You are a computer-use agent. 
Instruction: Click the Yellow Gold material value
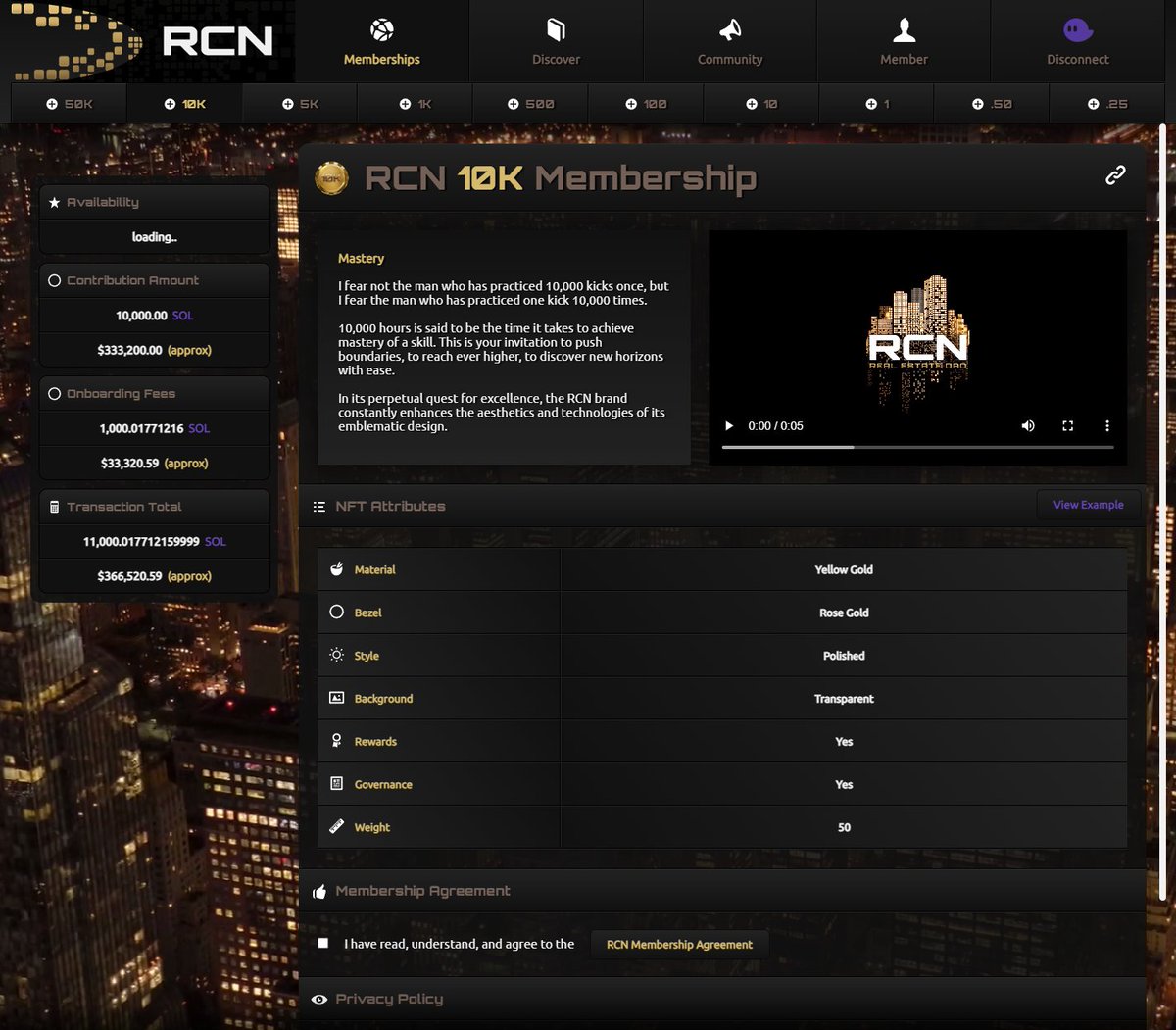click(844, 569)
